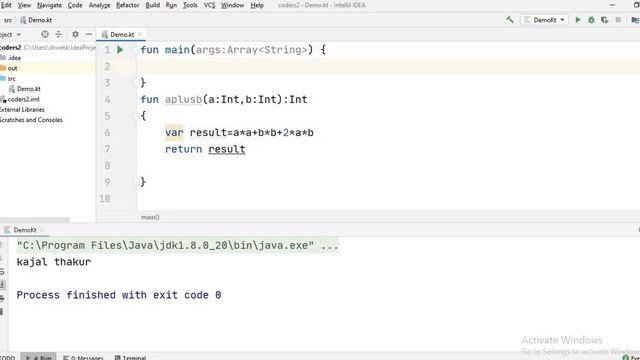Viewport: 640px width, 360px height.
Task: Click 'Process finished with exit code 0'
Action: pos(119,295)
